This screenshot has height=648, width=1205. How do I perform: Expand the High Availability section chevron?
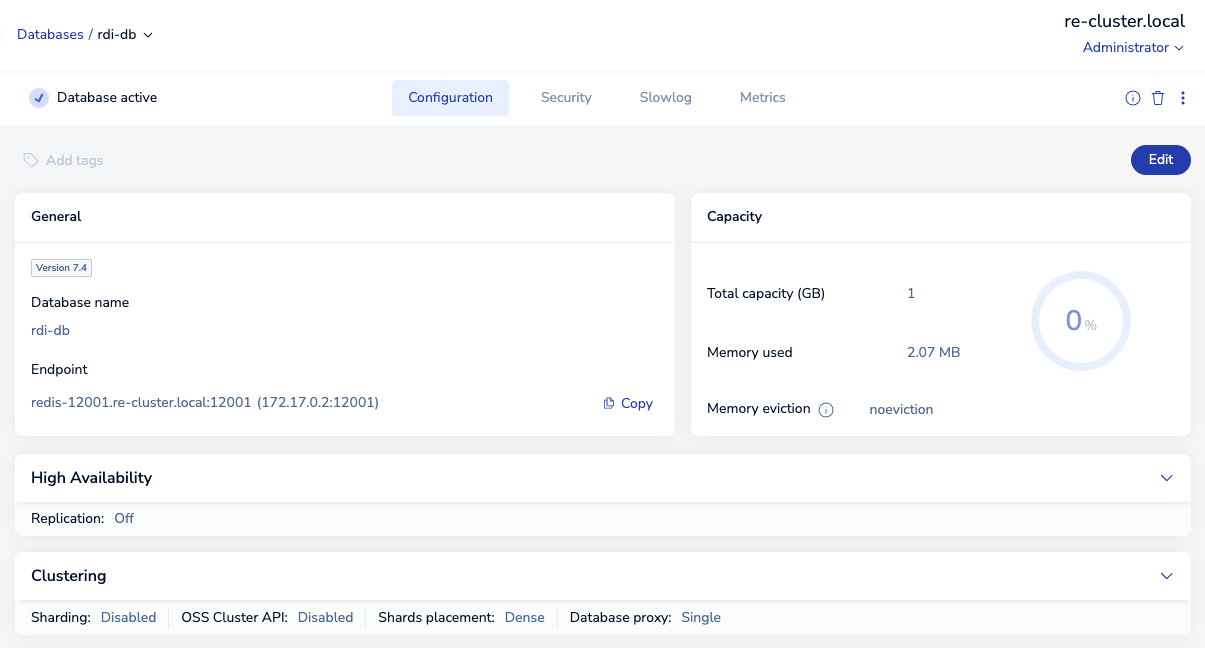[1166, 478]
